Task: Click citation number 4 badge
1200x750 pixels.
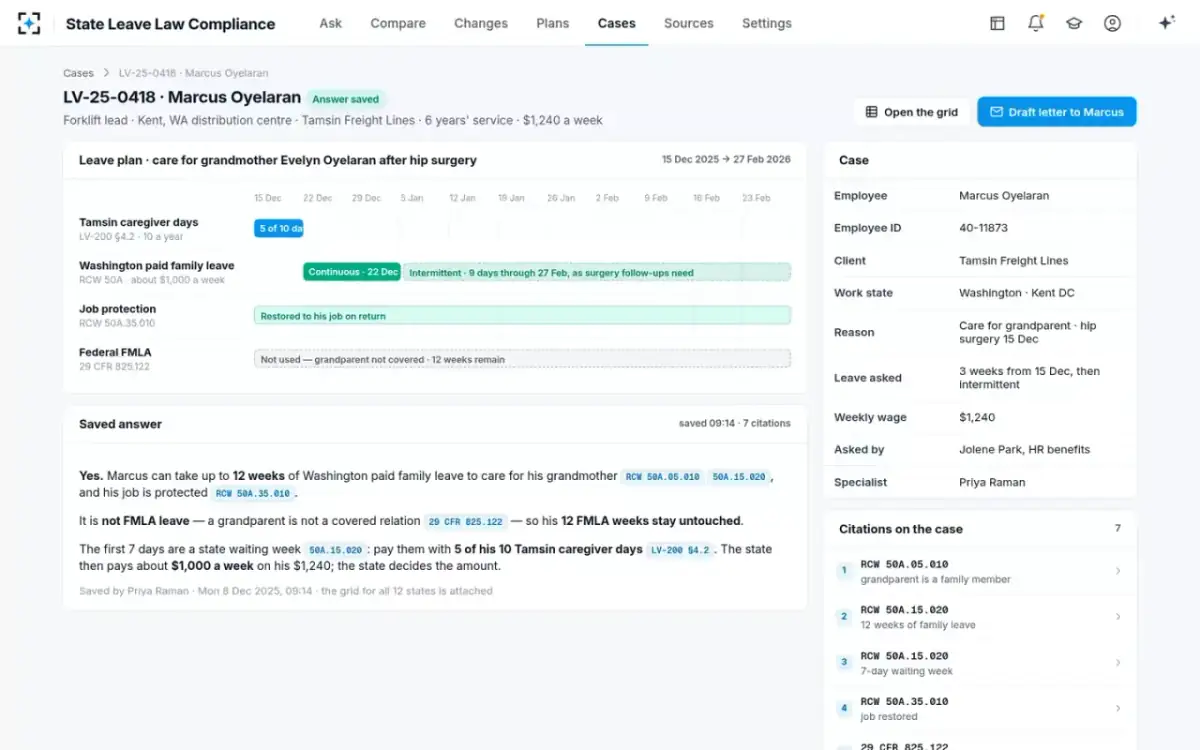Action: (844, 709)
